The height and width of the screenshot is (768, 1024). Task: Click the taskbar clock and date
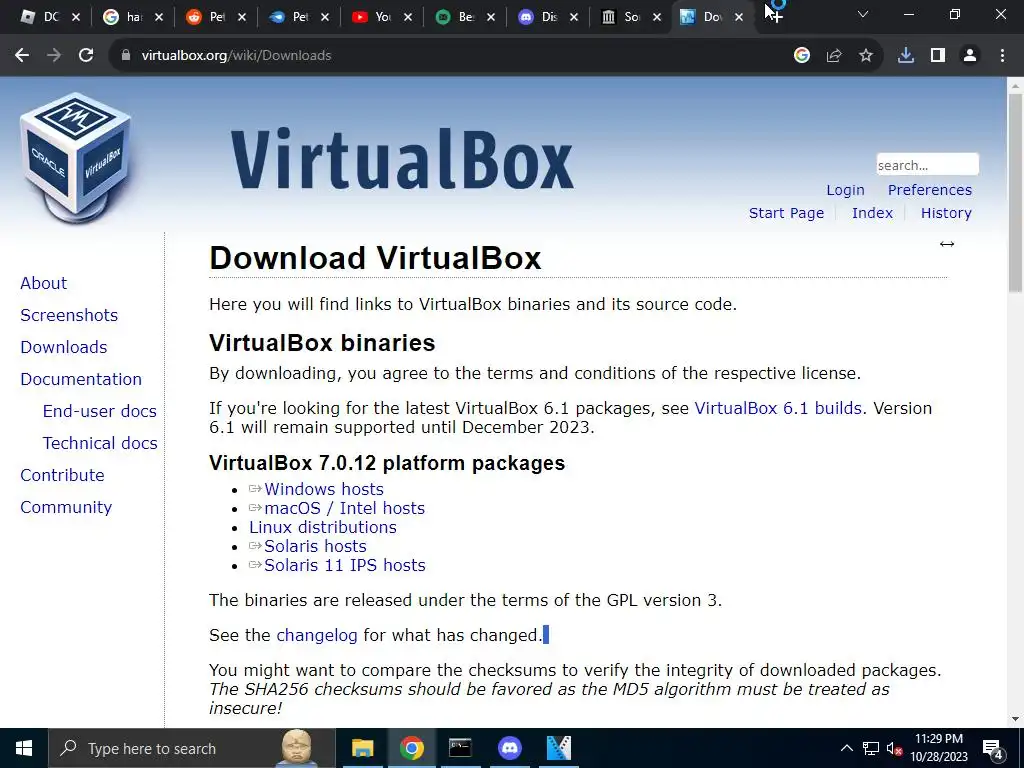(939, 748)
